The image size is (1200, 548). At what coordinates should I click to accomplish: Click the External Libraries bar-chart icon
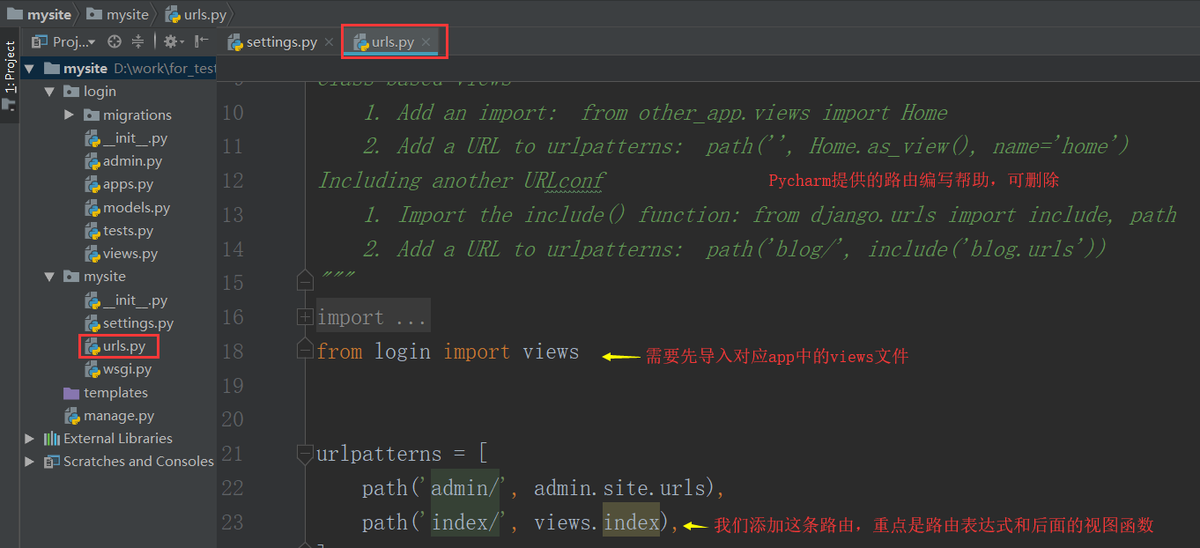coord(52,438)
